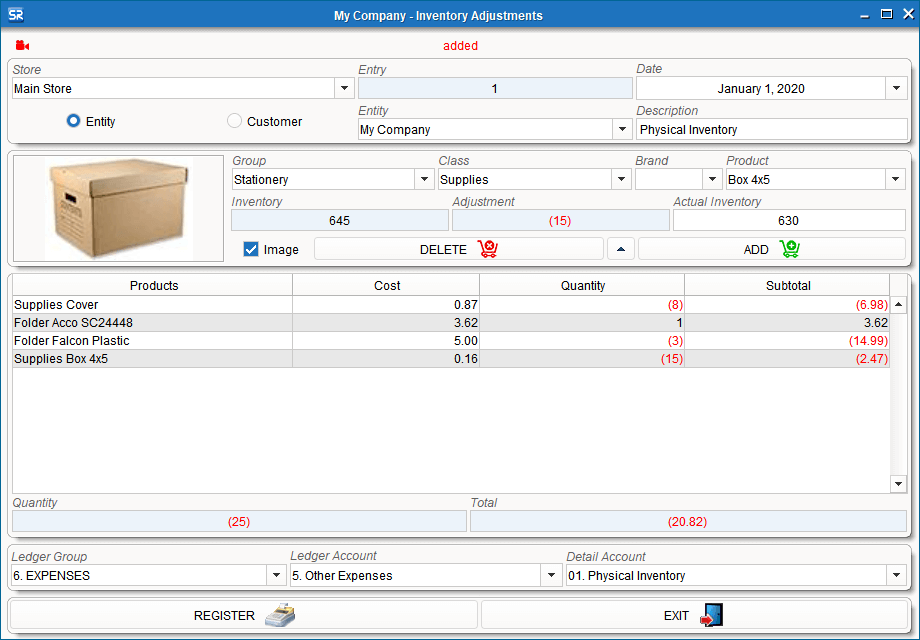Click the quantity value (8)
The height and width of the screenshot is (640, 920).
(x=675, y=304)
